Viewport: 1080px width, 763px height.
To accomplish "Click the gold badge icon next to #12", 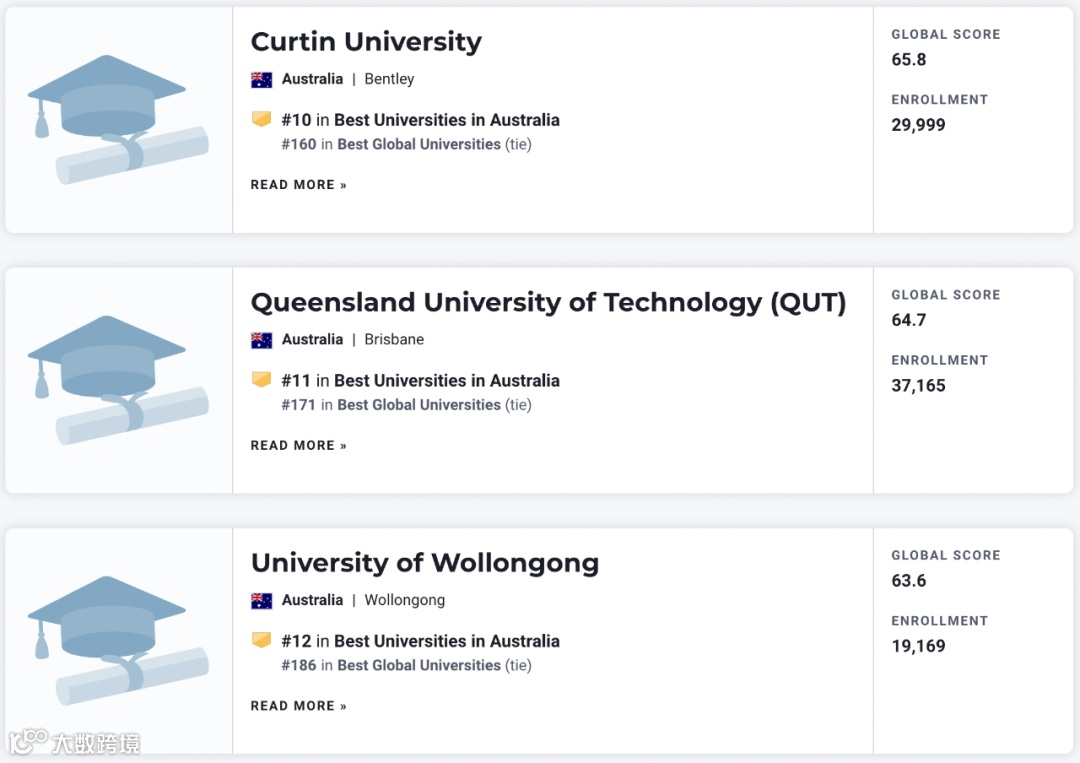I will point(262,640).
